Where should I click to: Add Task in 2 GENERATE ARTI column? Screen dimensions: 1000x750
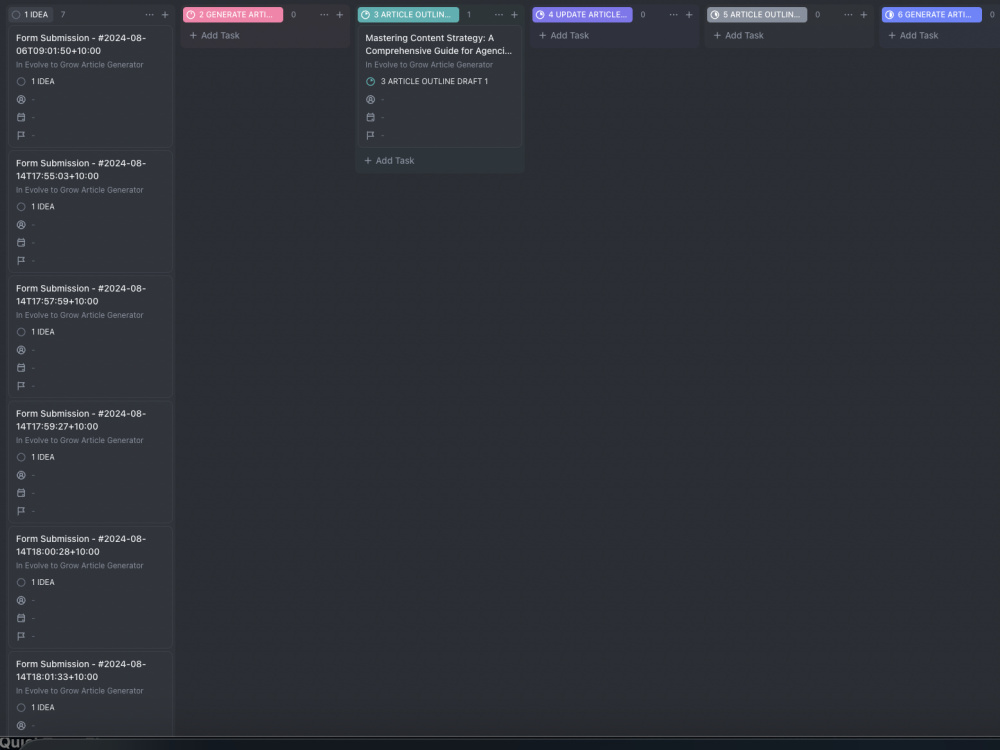click(x=214, y=36)
